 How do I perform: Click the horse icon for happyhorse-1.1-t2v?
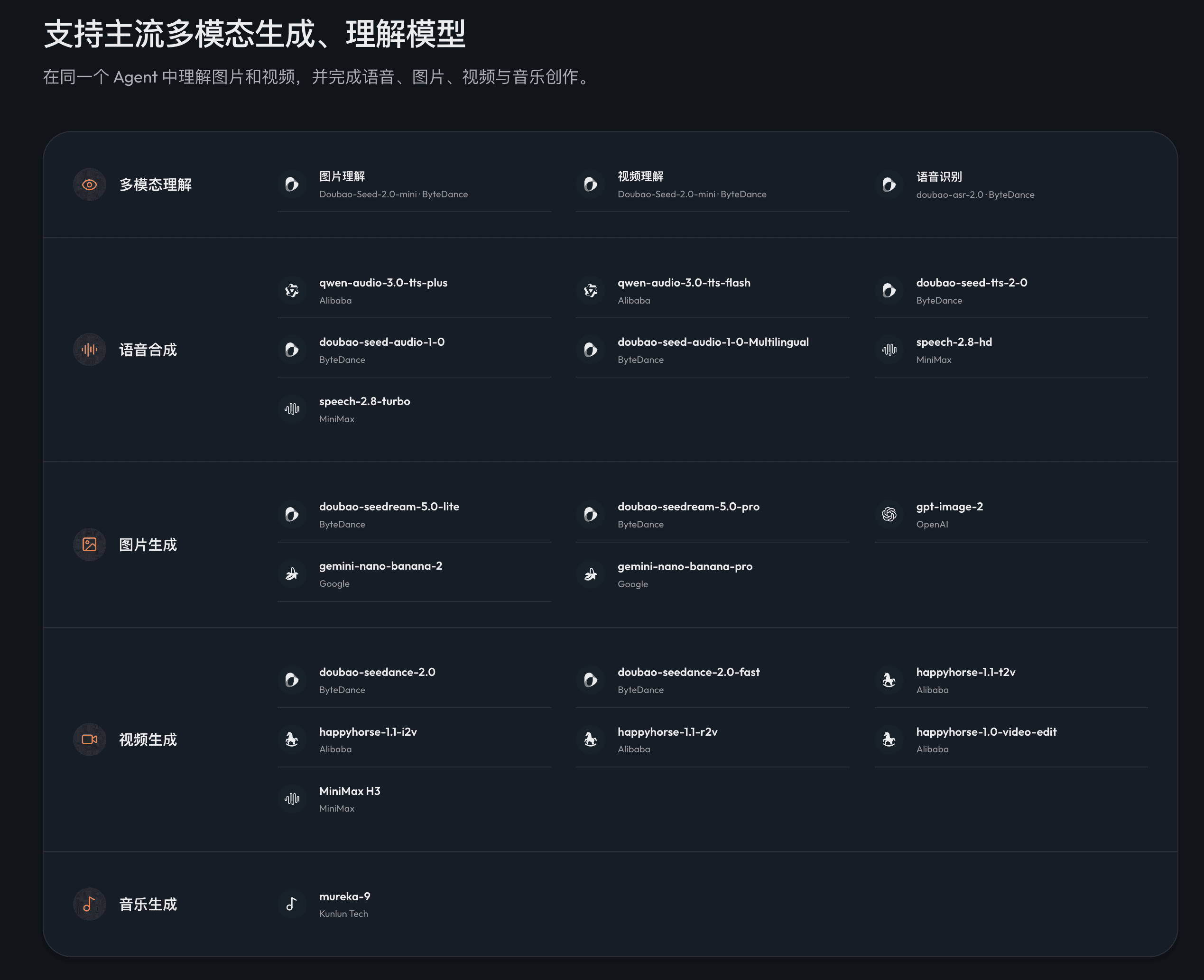[889, 680]
